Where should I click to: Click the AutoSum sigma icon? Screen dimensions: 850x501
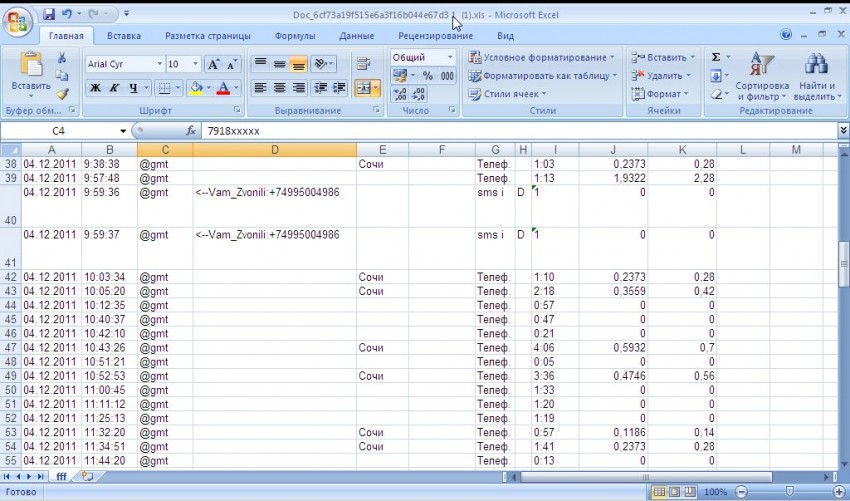(716, 58)
